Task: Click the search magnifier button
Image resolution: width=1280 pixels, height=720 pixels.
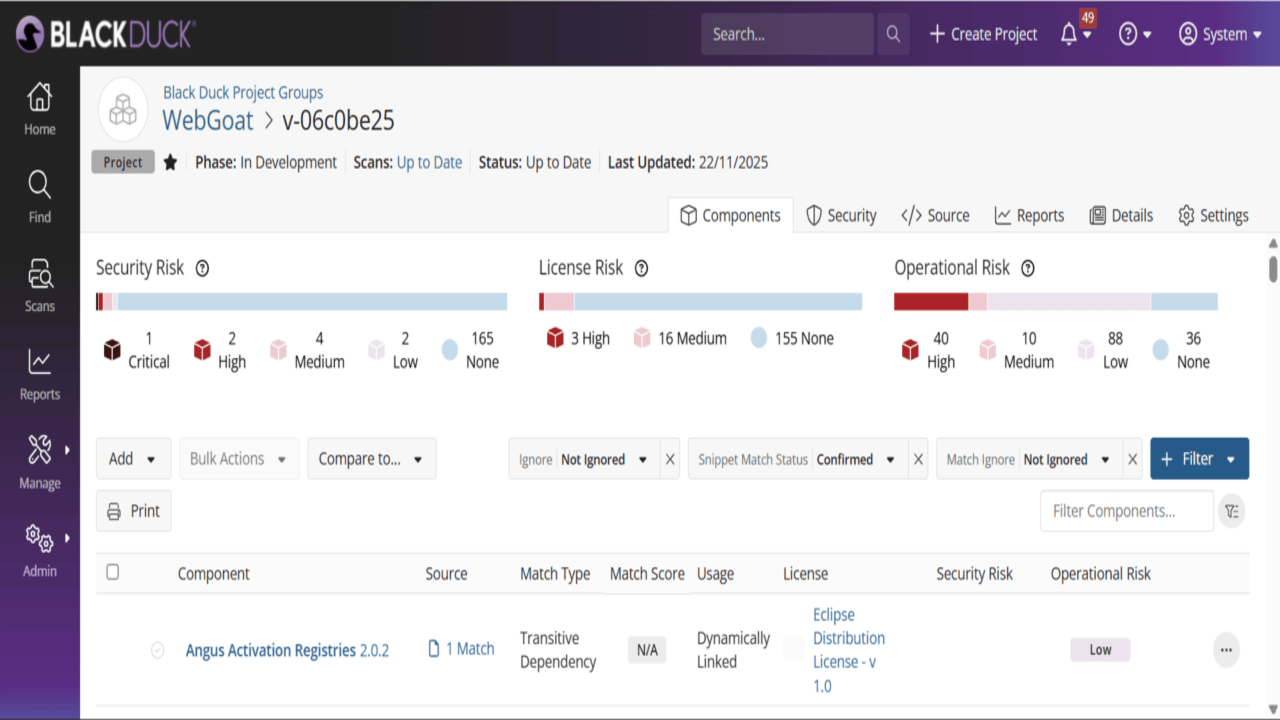Action: (893, 34)
